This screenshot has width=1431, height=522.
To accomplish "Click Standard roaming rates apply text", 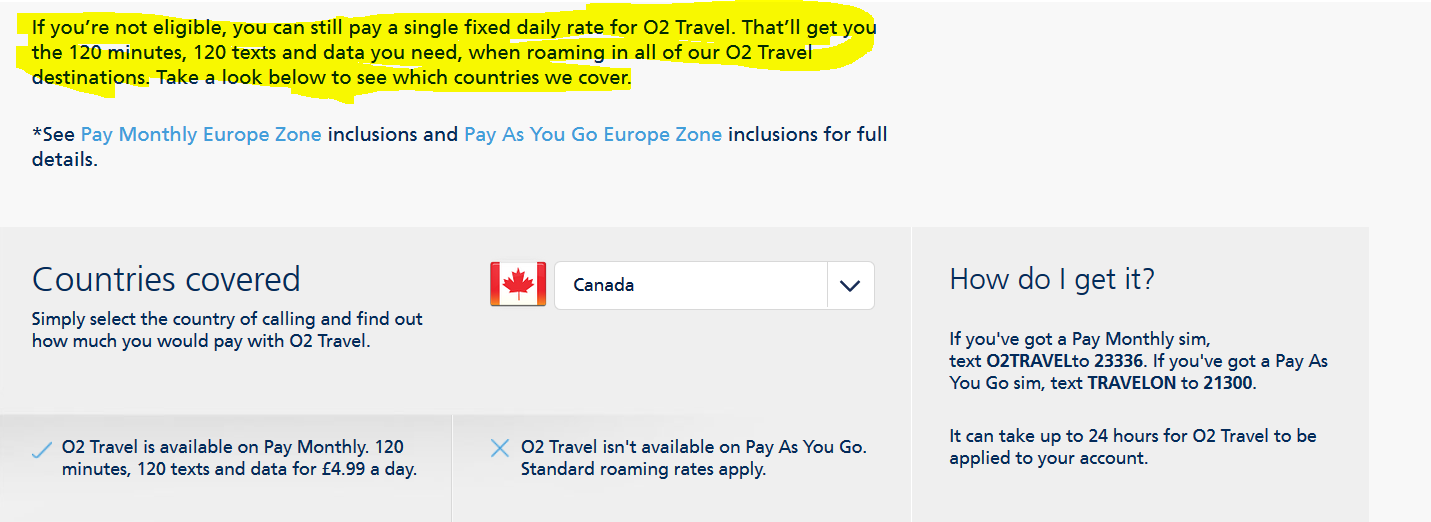I will pyautogui.click(x=643, y=469).
